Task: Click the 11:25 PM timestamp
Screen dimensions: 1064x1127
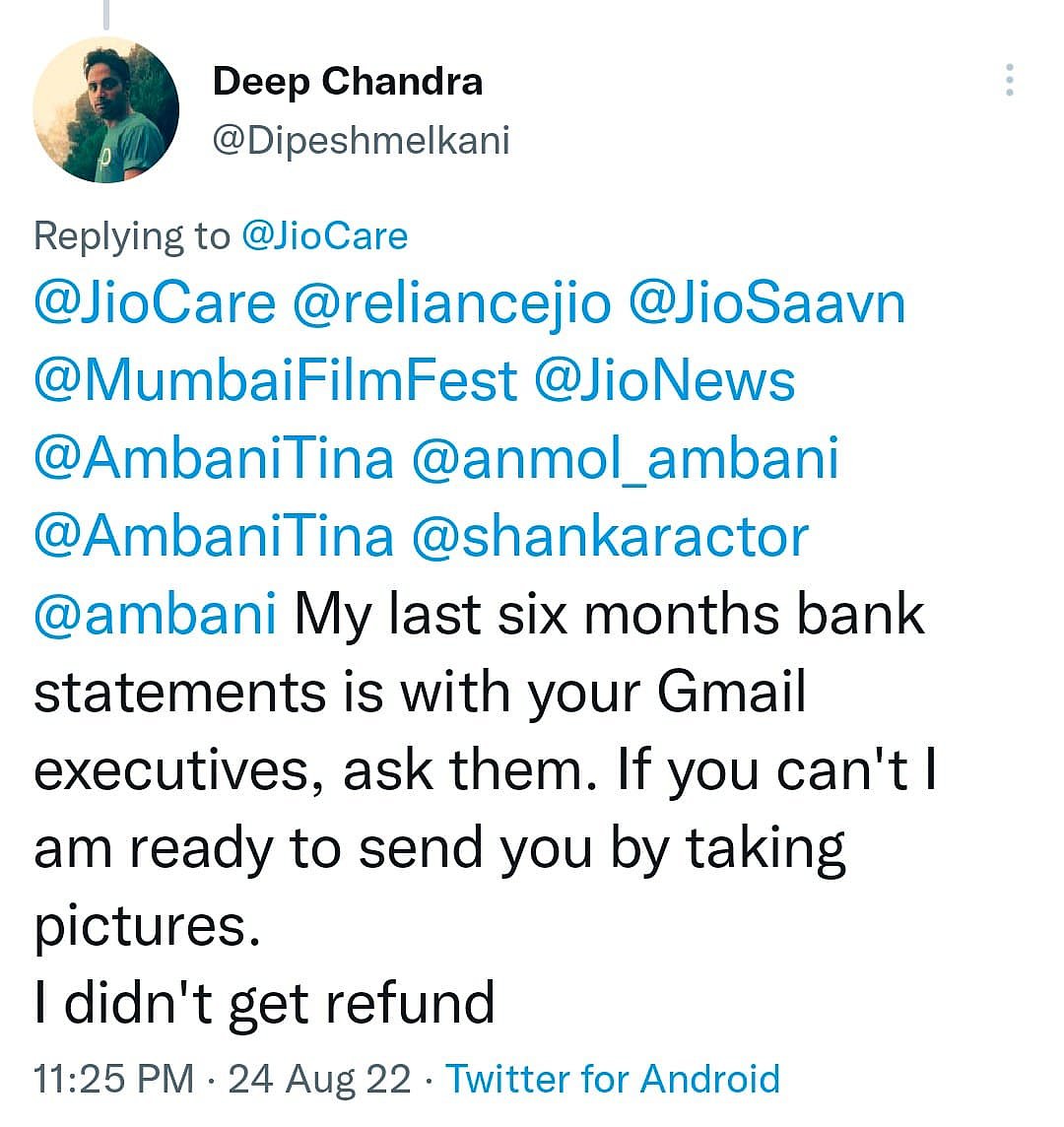Action: (114, 1079)
